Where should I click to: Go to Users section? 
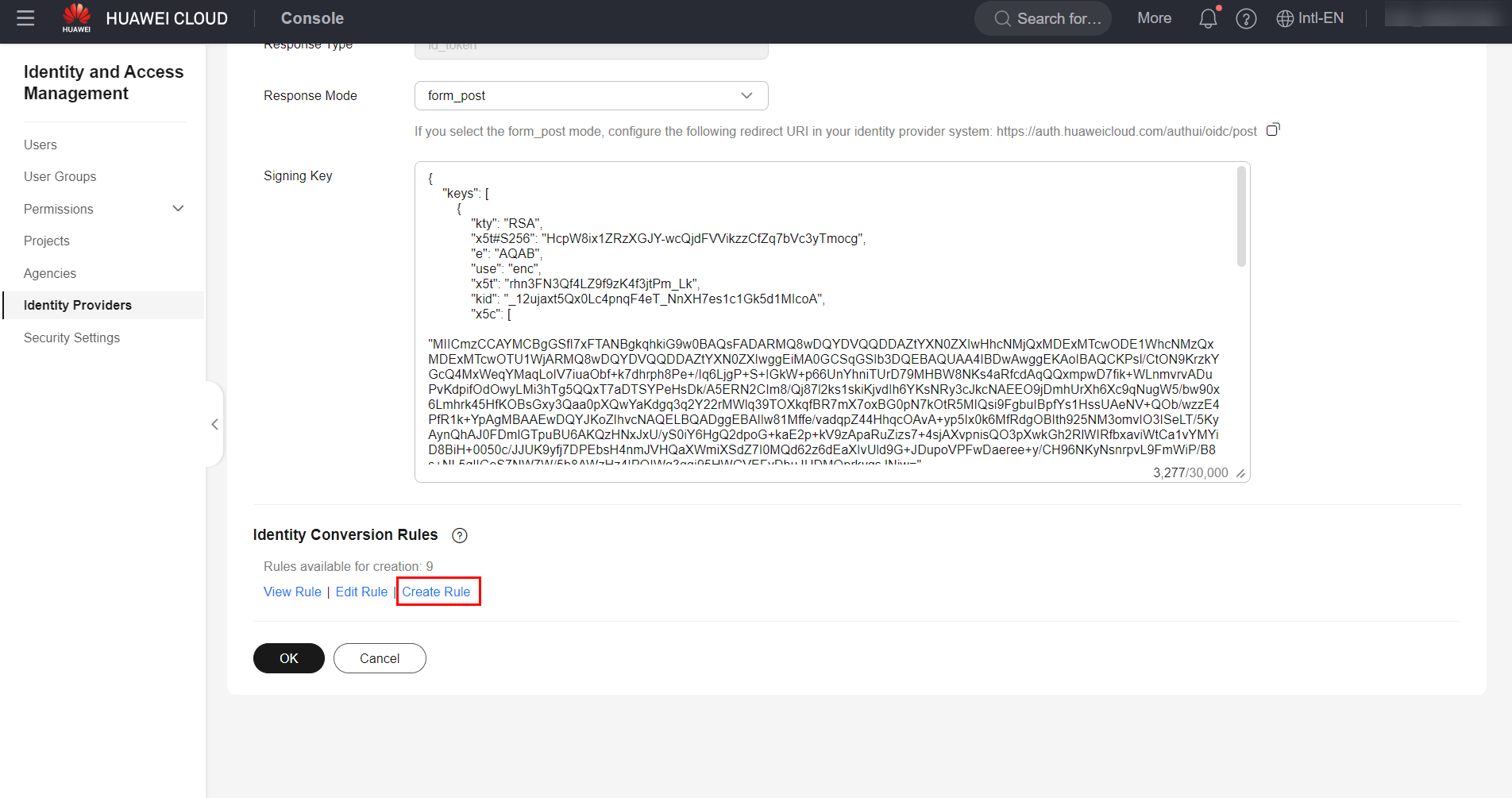[x=40, y=145]
